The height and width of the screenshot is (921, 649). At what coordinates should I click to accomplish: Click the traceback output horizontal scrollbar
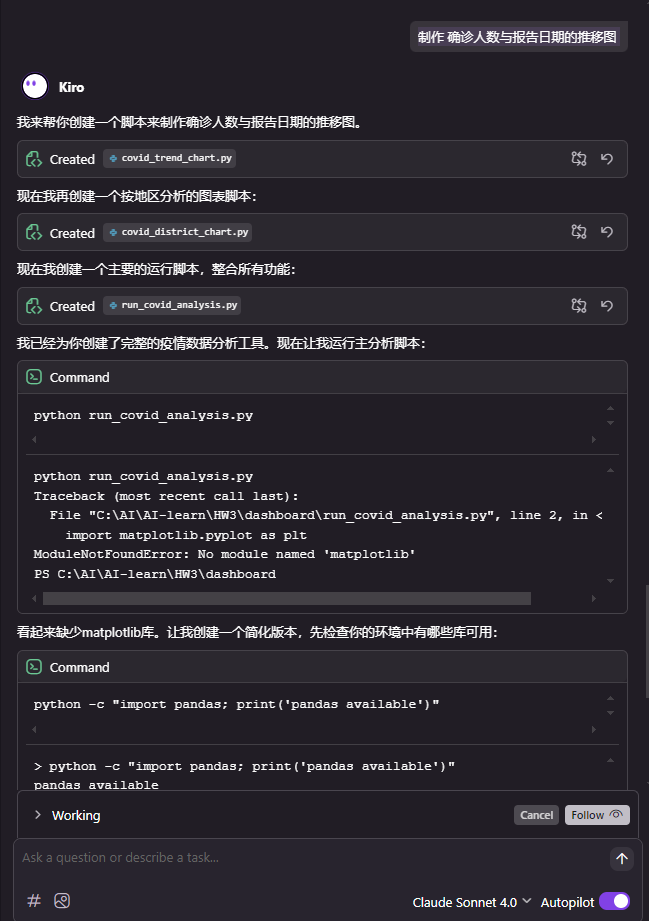287,599
